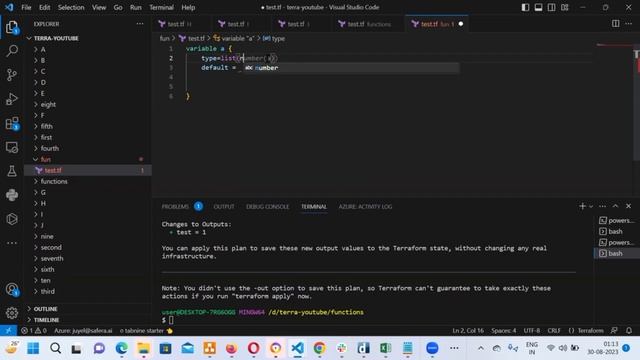Select first powershell terminal in list
640x360 pixels.
[616, 220]
